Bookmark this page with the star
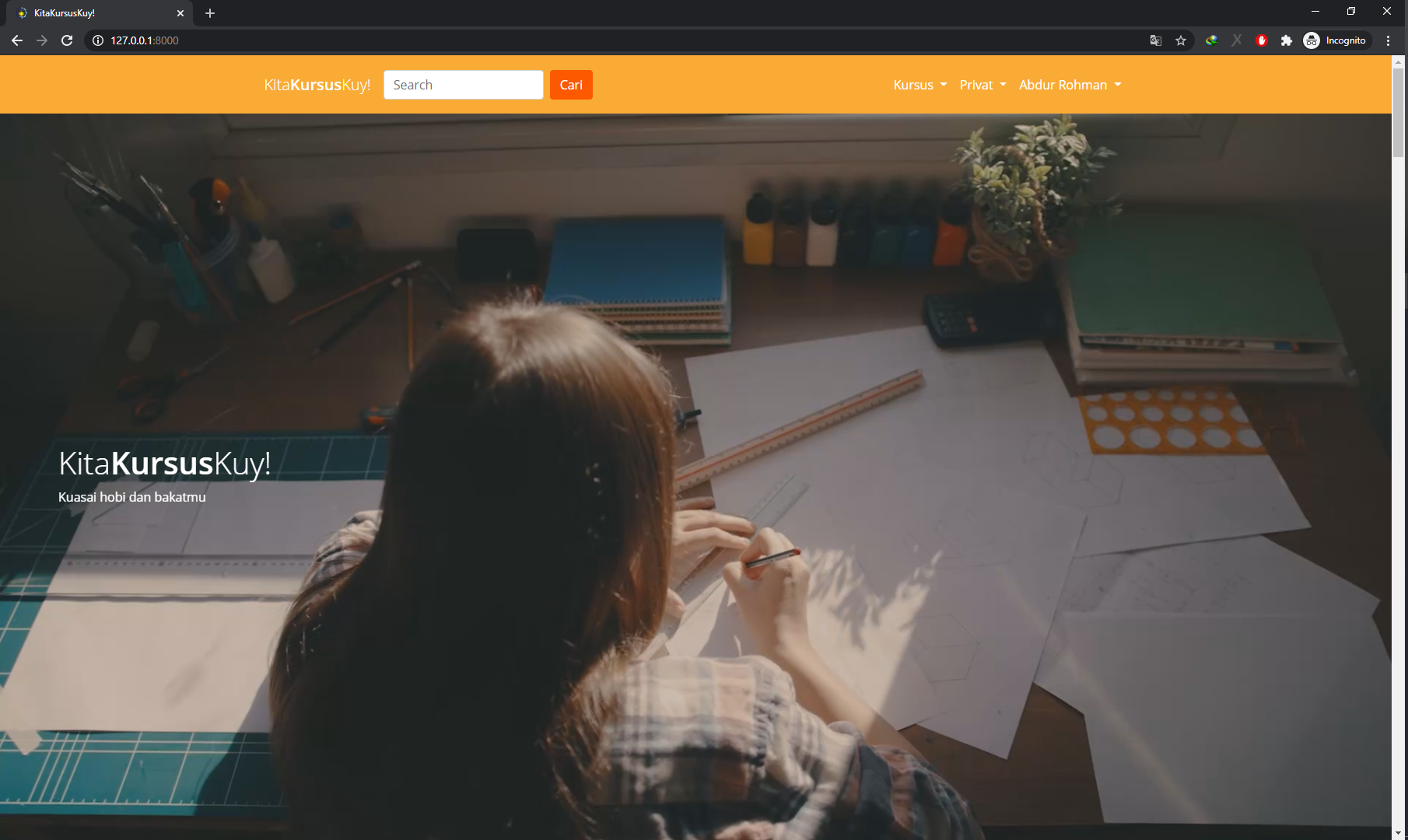The width and height of the screenshot is (1408, 840). (1181, 40)
